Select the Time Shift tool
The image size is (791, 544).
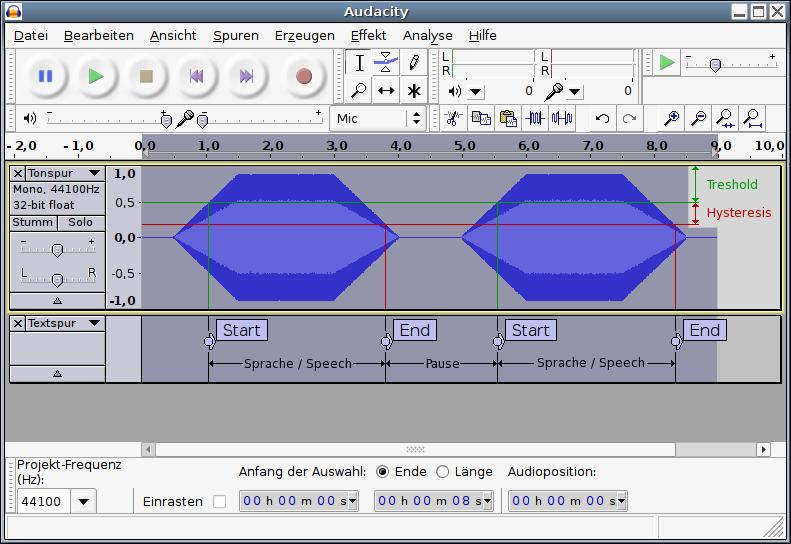click(x=386, y=90)
